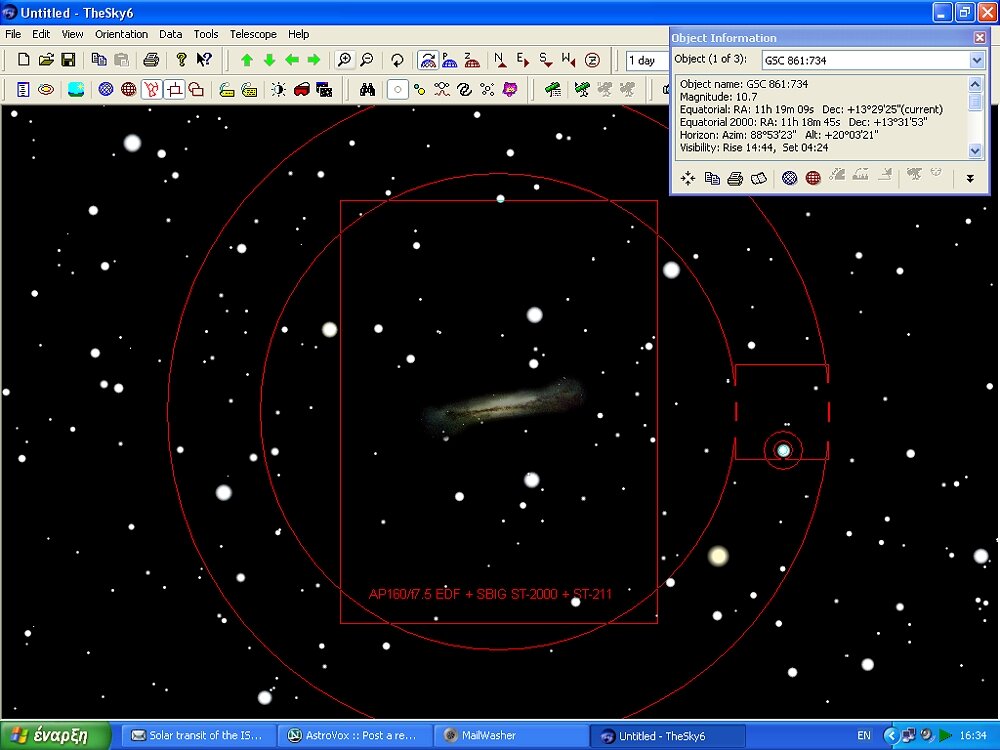Center object using crosshair icon in Object Information
1000x750 pixels.
click(x=687, y=178)
